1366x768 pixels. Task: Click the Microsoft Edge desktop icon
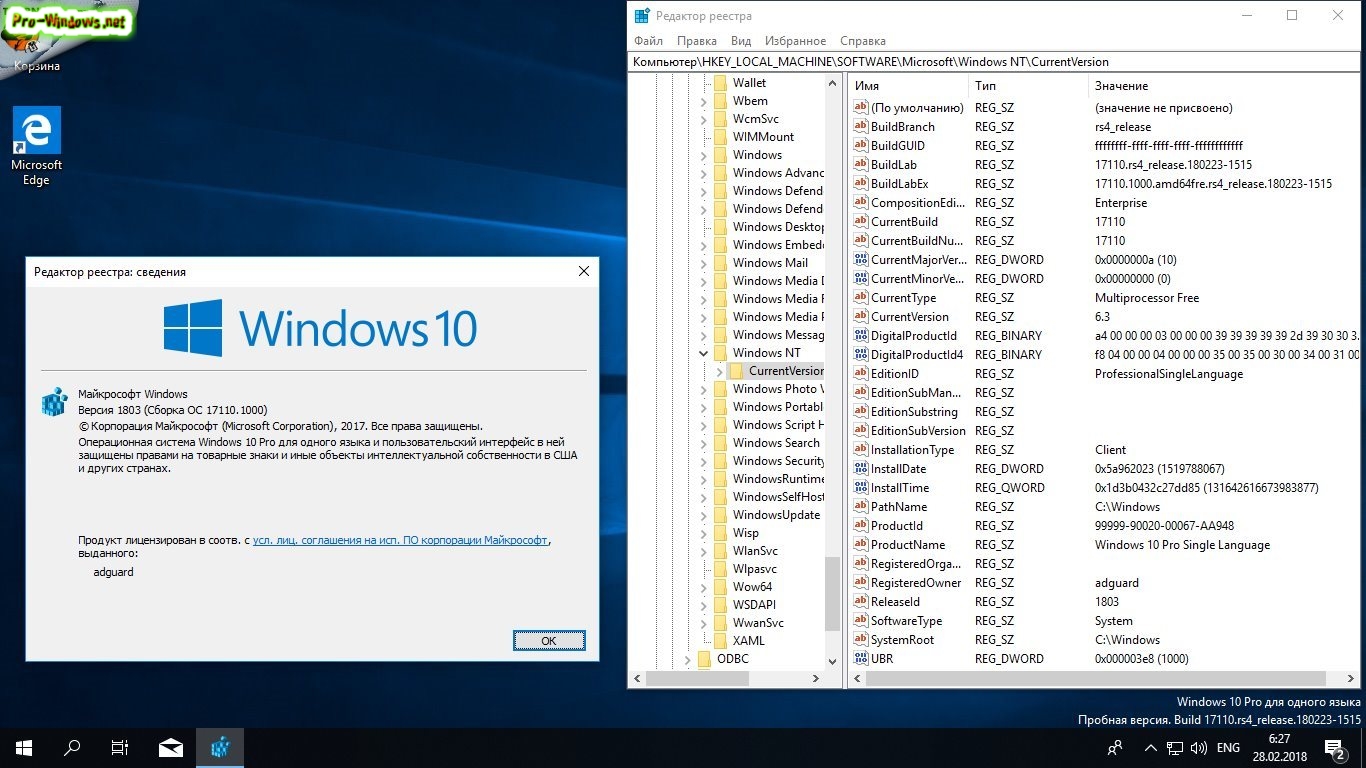[36, 145]
